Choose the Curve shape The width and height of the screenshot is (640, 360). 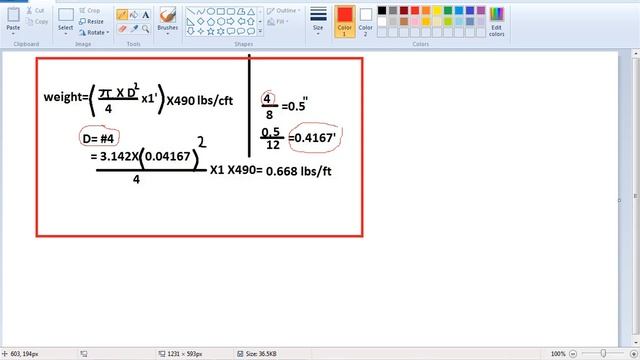click(x=201, y=11)
